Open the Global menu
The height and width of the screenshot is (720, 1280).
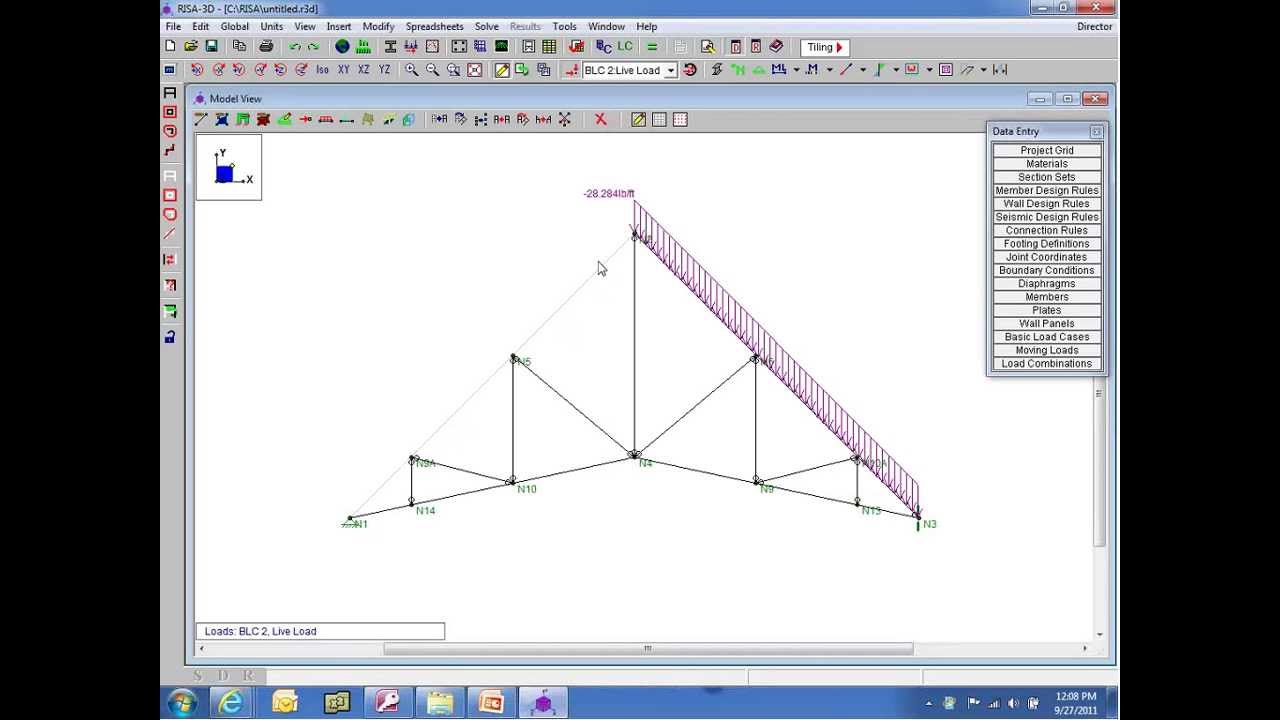tap(234, 26)
